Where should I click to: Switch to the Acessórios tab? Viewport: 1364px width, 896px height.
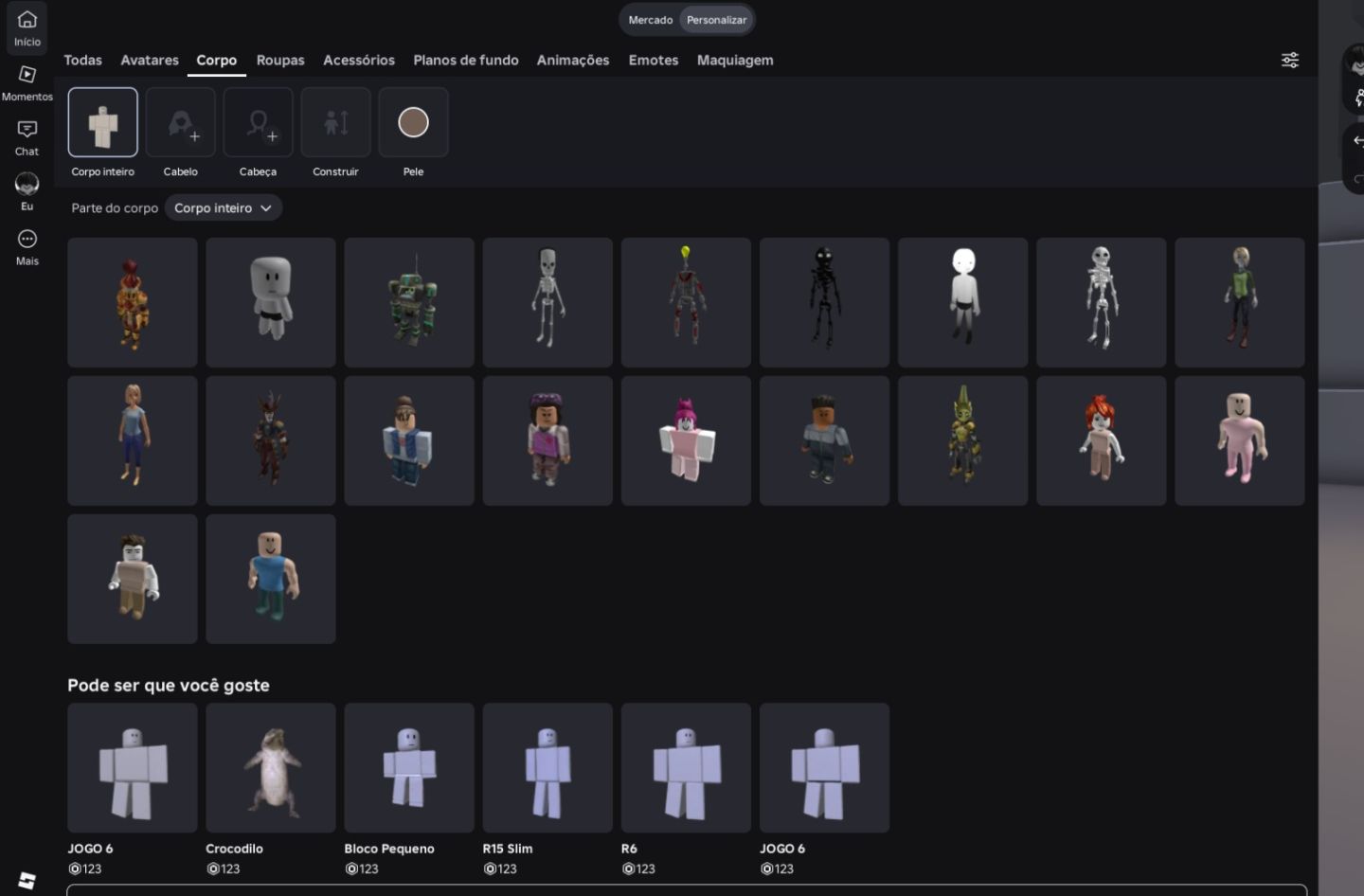point(359,60)
